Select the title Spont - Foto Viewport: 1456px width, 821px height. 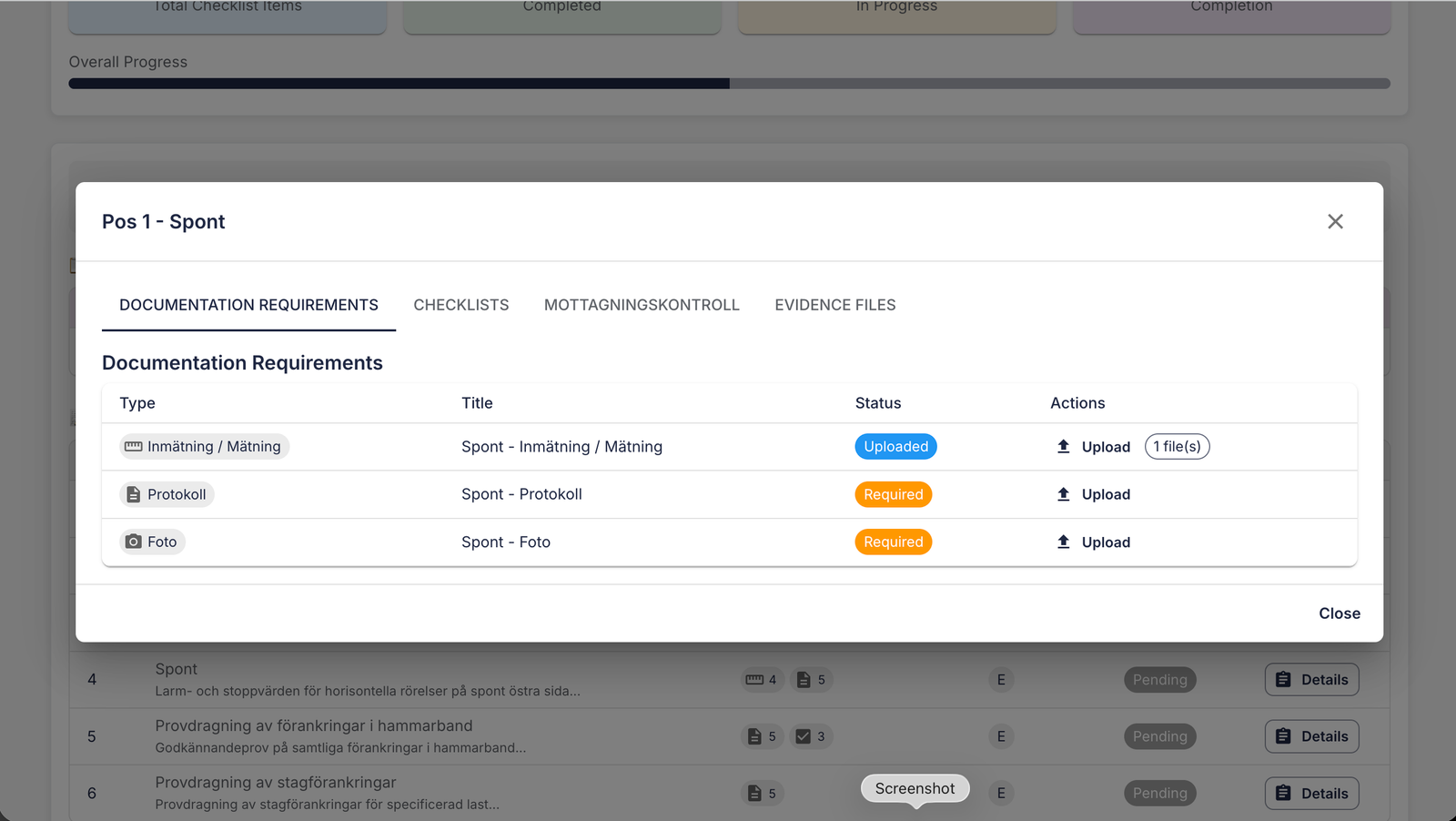pos(506,542)
